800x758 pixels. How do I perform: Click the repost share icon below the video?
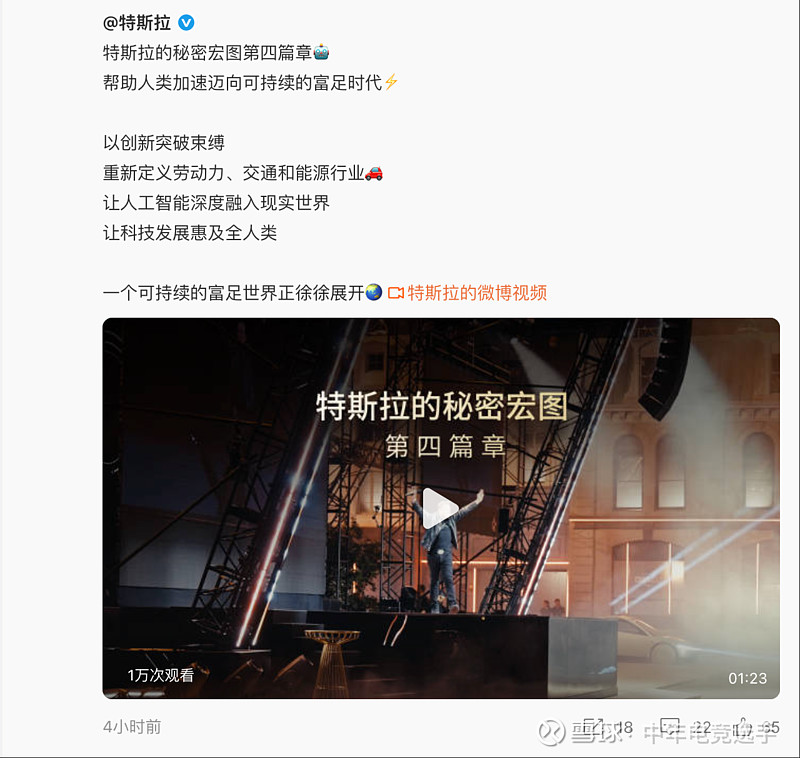point(593,726)
